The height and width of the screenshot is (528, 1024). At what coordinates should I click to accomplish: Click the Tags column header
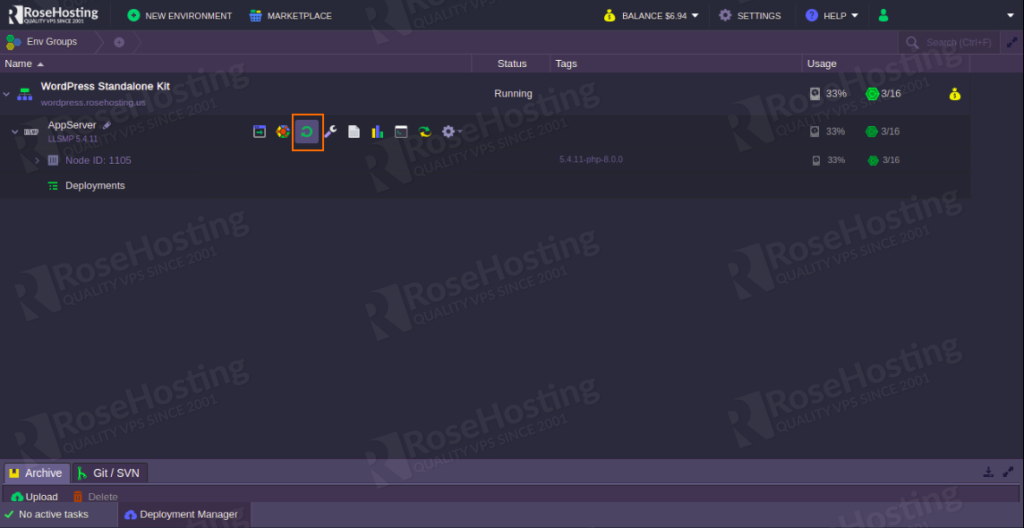pyautogui.click(x=566, y=64)
